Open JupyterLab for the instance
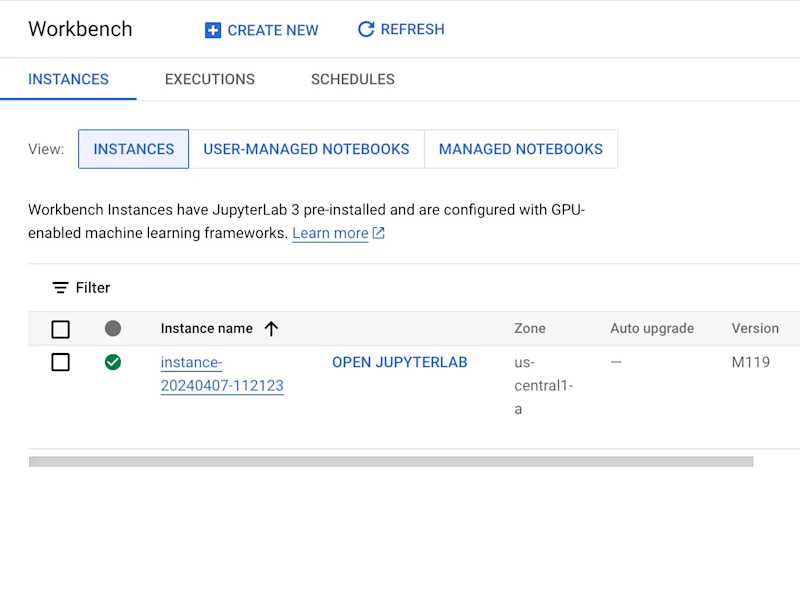 399,362
